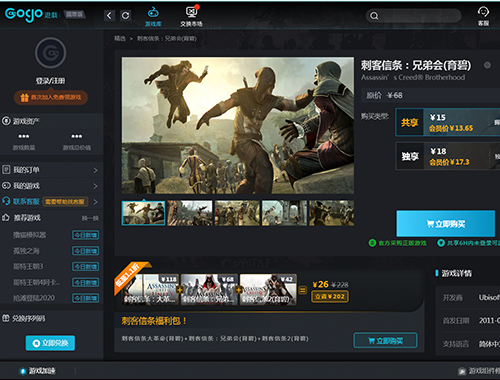Select the second screenshot thumbnail

[190, 213]
